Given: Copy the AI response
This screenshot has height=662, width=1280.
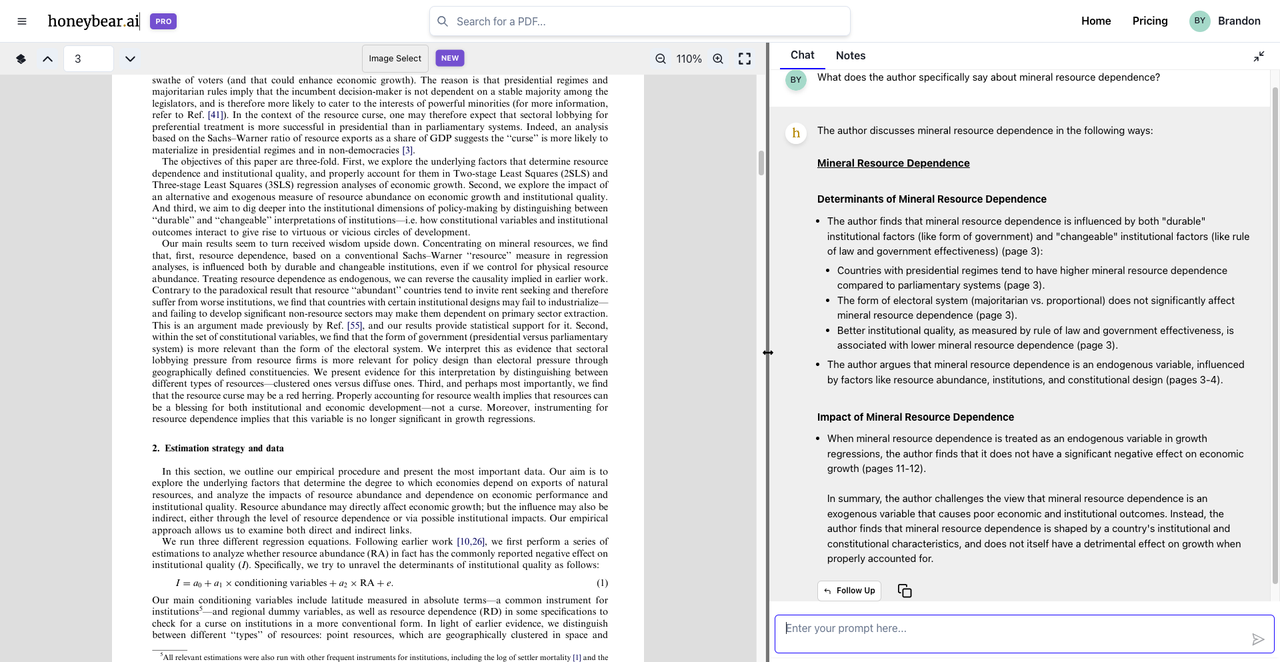Looking at the screenshot, I should click(x=905, y=591).
